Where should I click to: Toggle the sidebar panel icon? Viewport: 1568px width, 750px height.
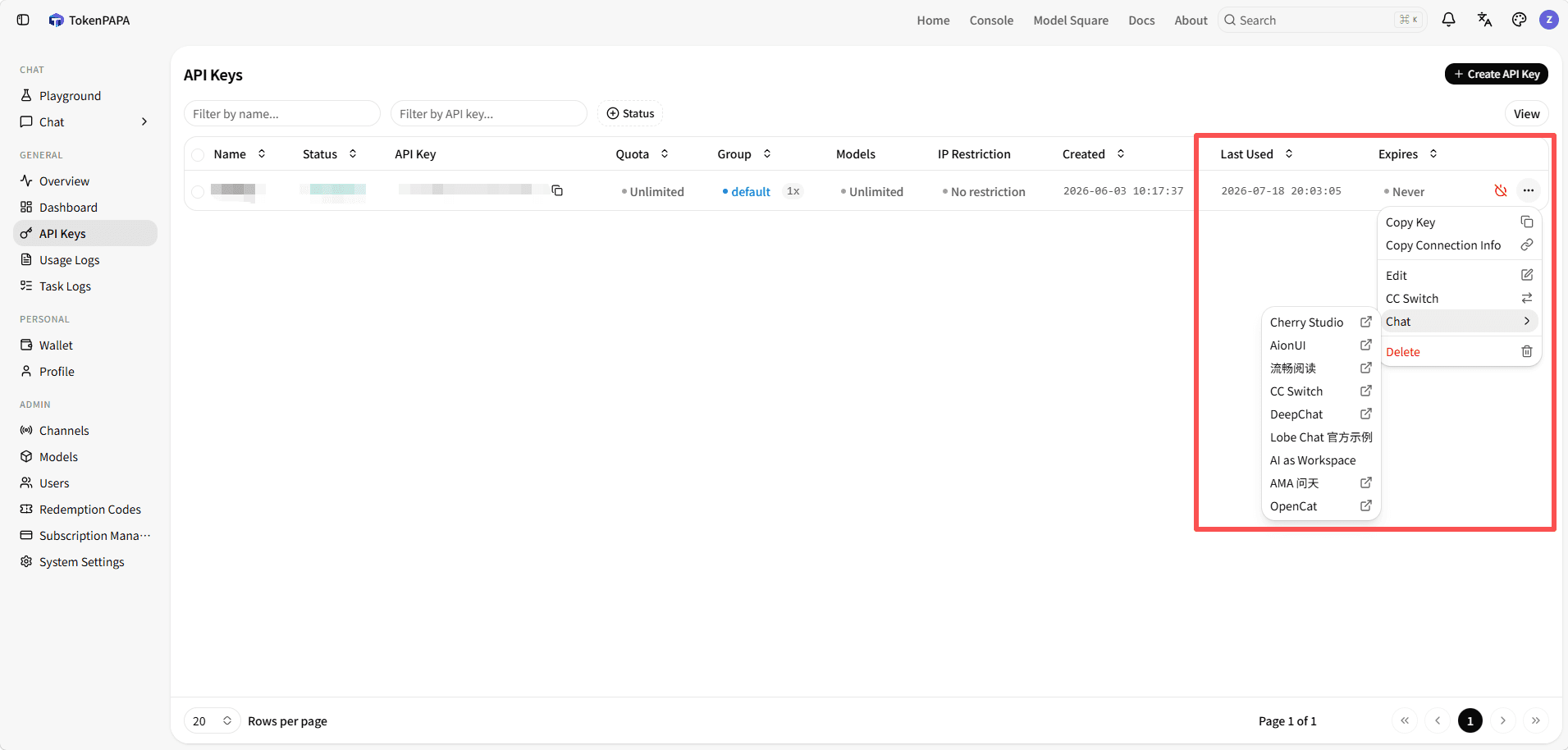point(23,20)
